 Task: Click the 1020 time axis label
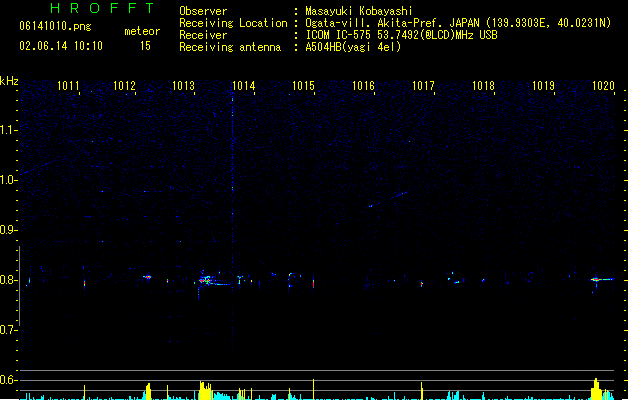pos(603,86)
